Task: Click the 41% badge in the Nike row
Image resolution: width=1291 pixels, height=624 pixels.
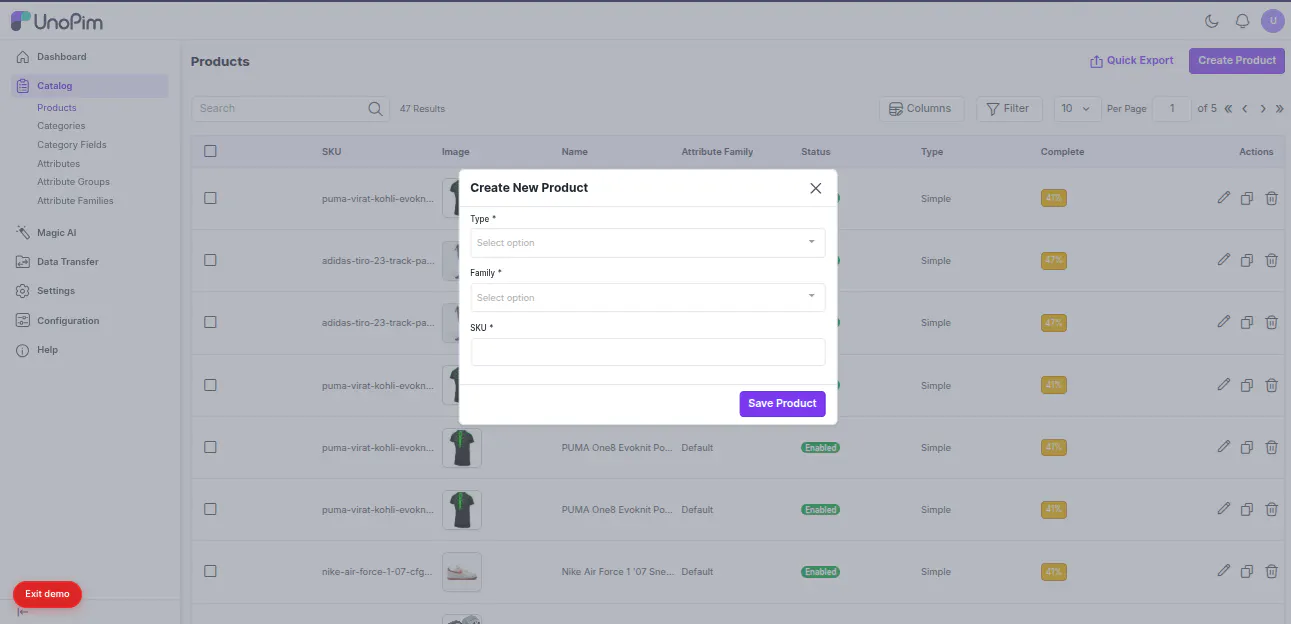Action: click(x=1053, y=572)
